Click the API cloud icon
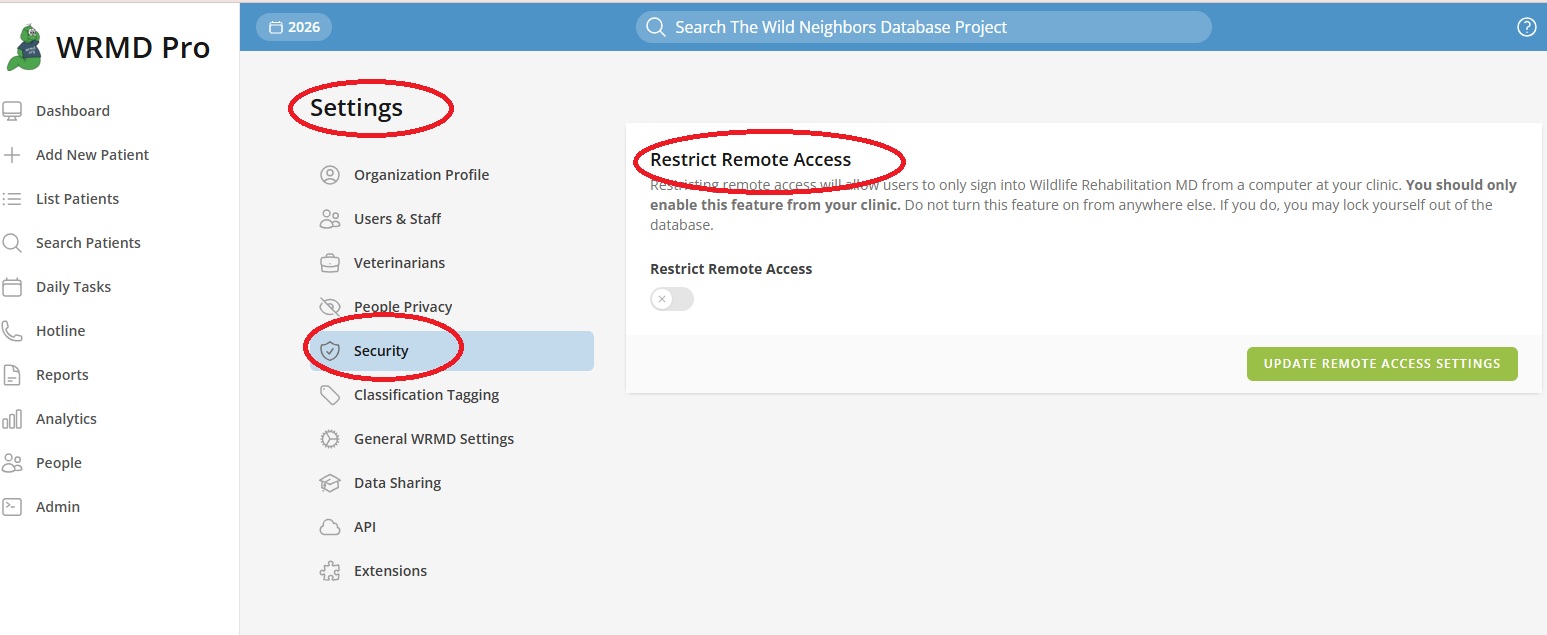The height and width of the screenshot is (635, 1547). (329, 527)
